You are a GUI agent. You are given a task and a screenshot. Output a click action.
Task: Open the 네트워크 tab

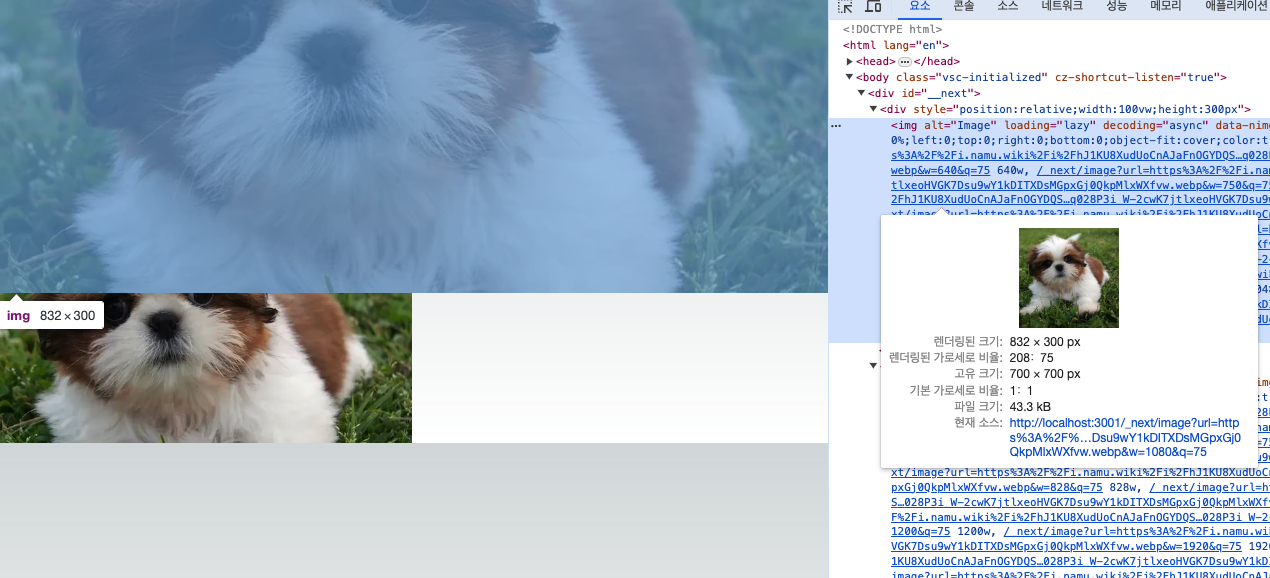coord(1062,6)
